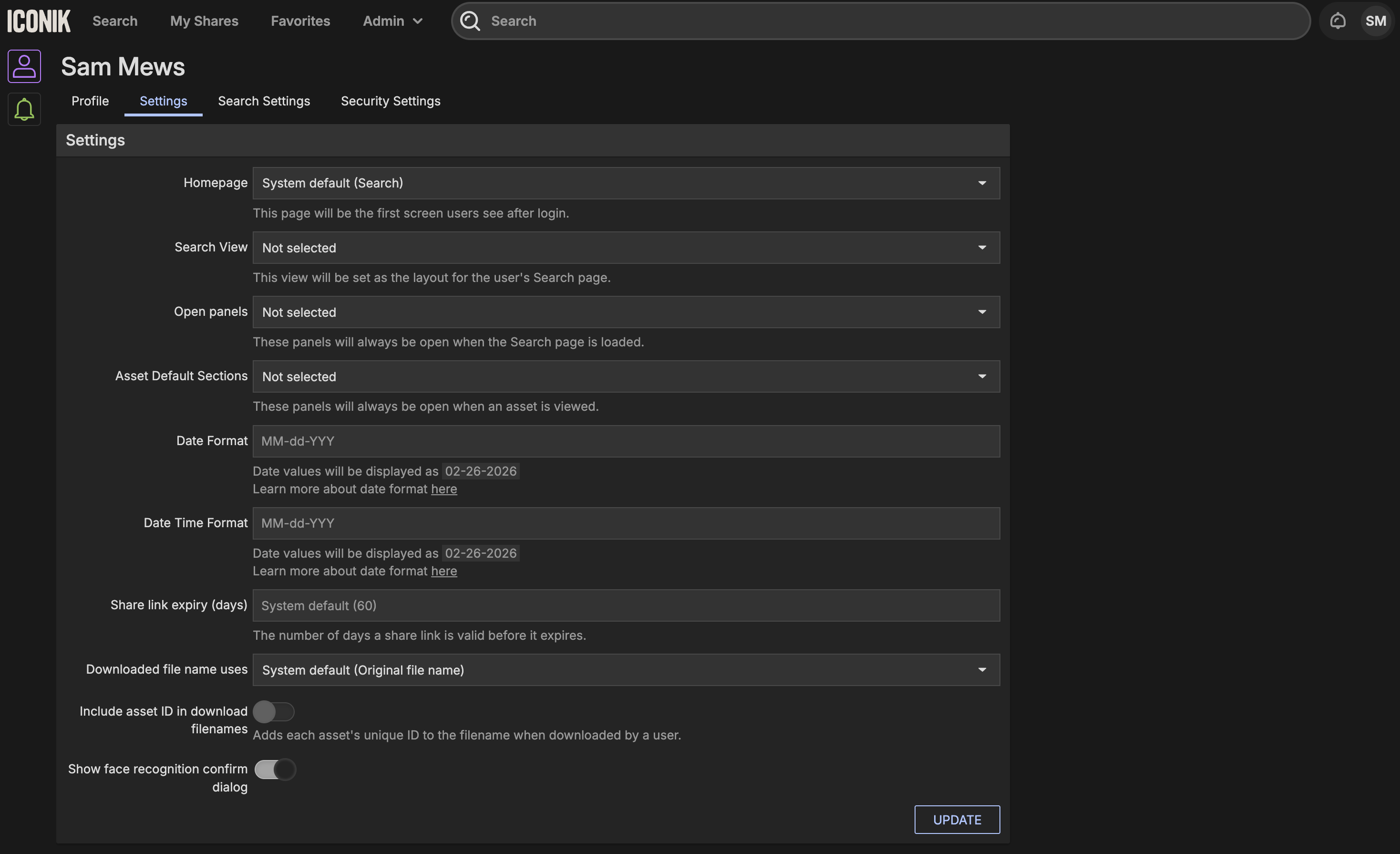This screenshot has width=1400, height=854.
Task: Open the Search View dropdown
Action: (626, 247)
